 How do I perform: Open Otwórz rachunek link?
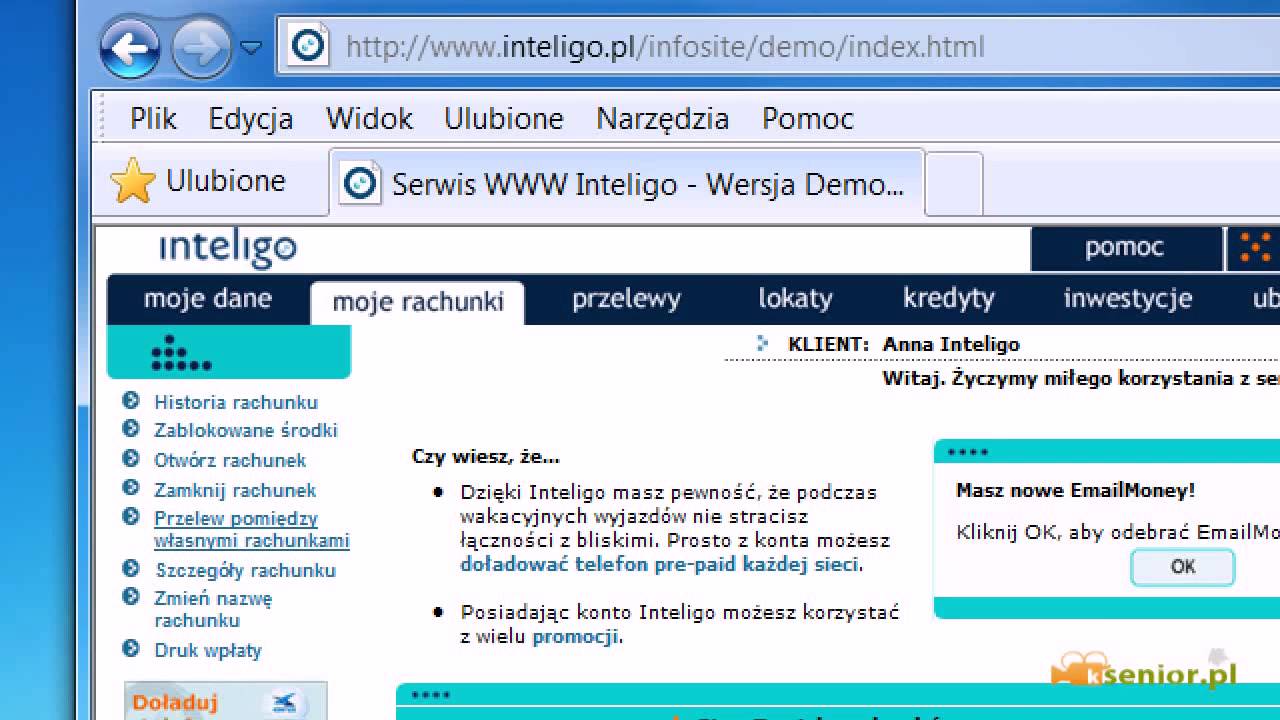point(230,460)
